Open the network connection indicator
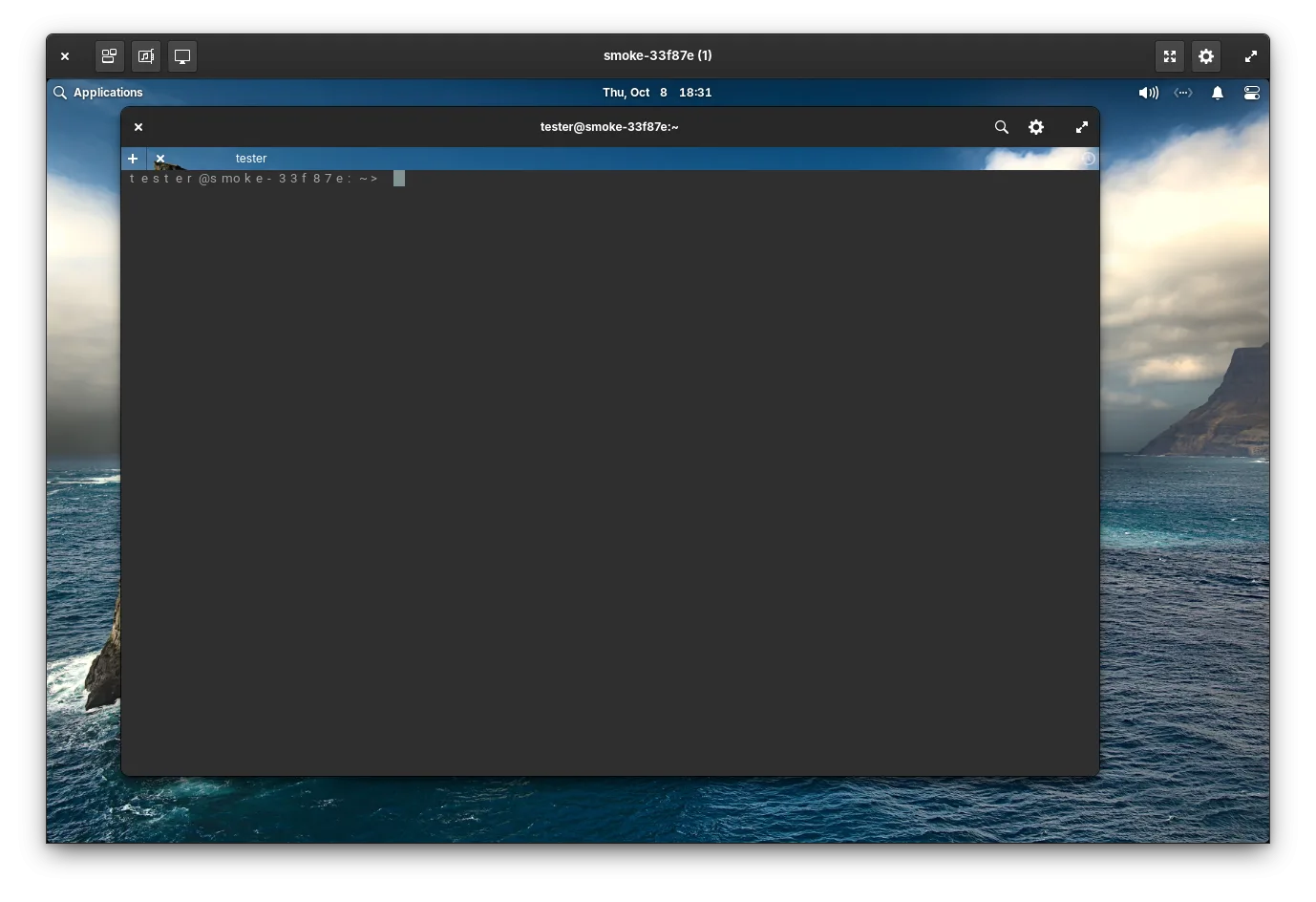Screen dimensions: 1316x902 [1183, 93]
